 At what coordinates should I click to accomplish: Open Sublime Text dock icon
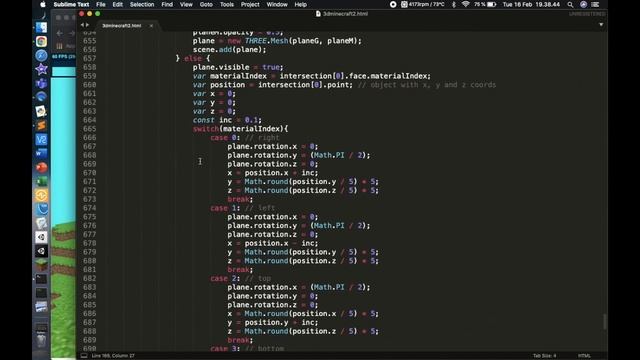[x=41, y=125]
